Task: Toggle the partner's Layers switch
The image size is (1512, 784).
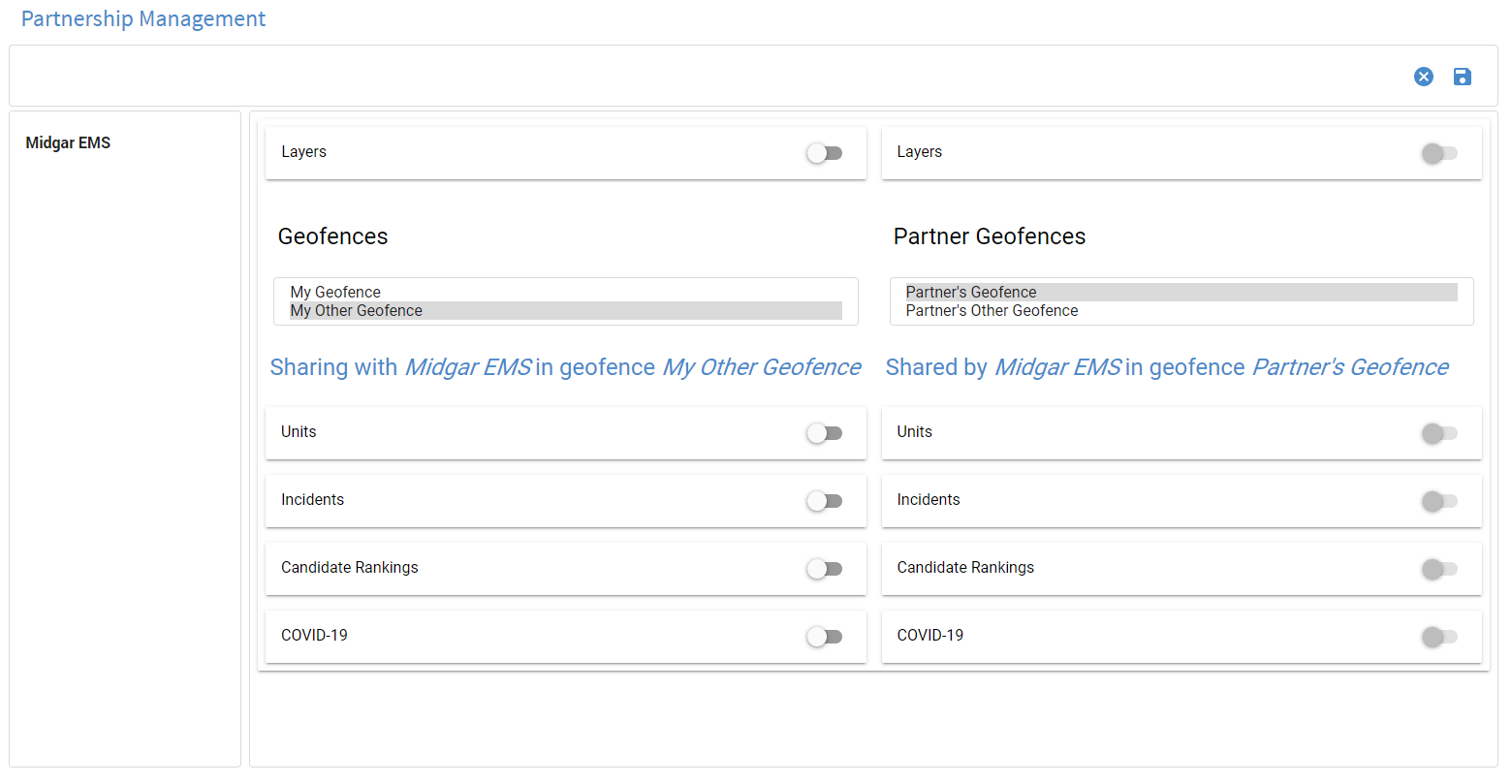Action: pyautogui.click(x=1440, y=152)
